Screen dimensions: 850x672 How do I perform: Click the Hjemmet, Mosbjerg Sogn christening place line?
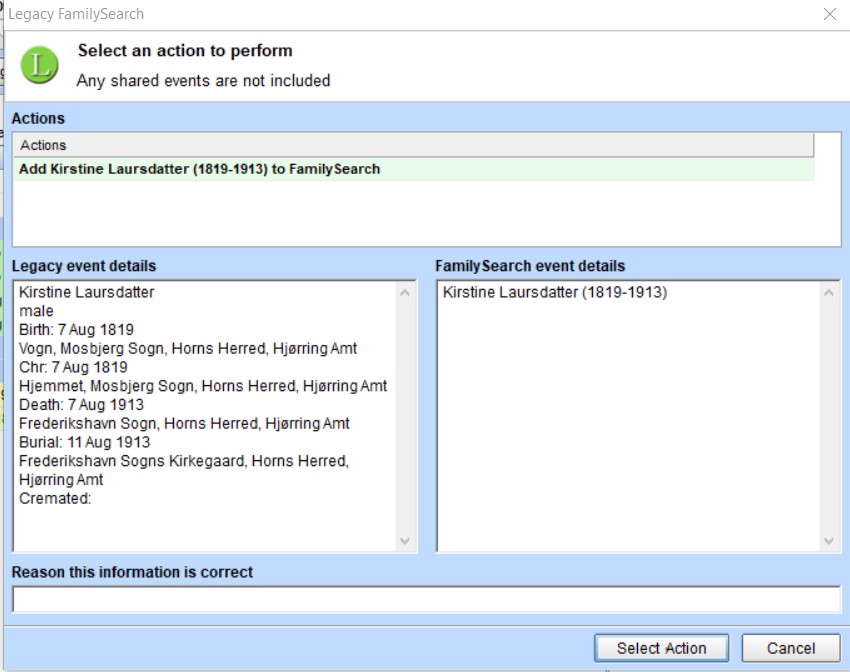point(203,386)
